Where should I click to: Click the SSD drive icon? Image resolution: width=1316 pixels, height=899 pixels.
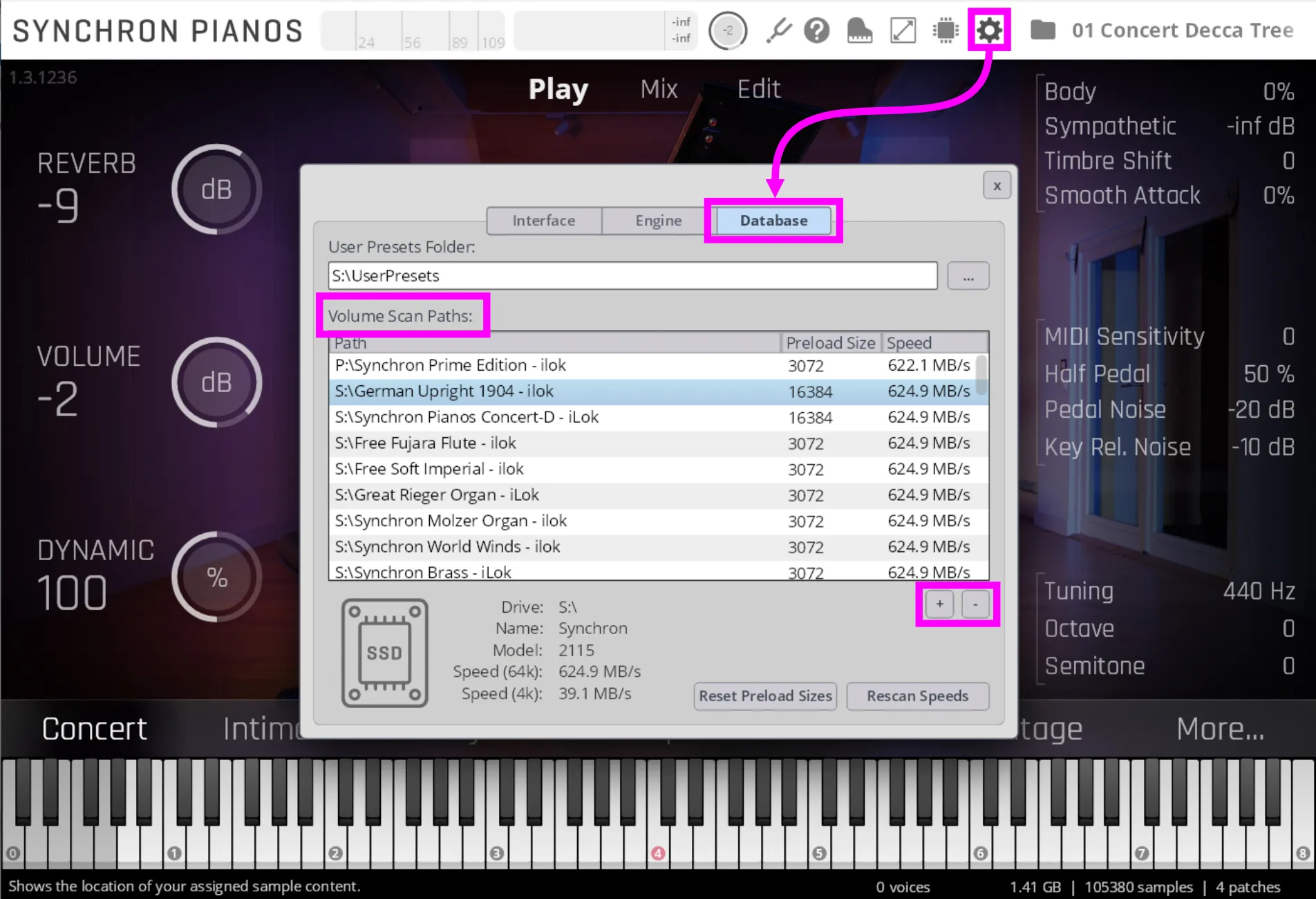click(x=384, y=653)
